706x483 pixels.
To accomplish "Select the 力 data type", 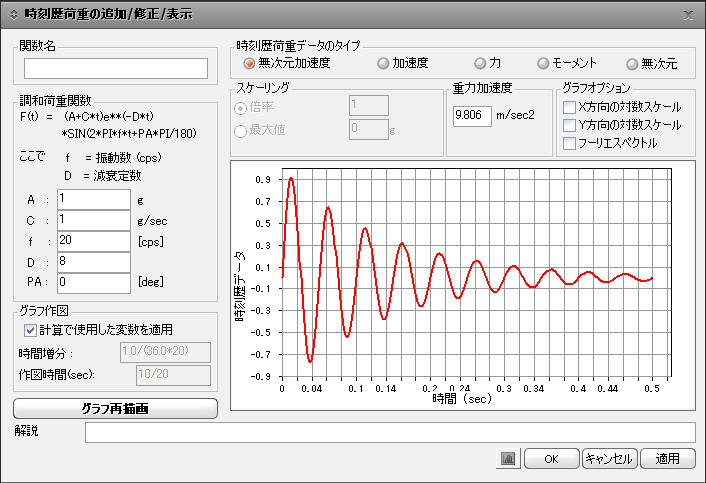I will (480, 63).
